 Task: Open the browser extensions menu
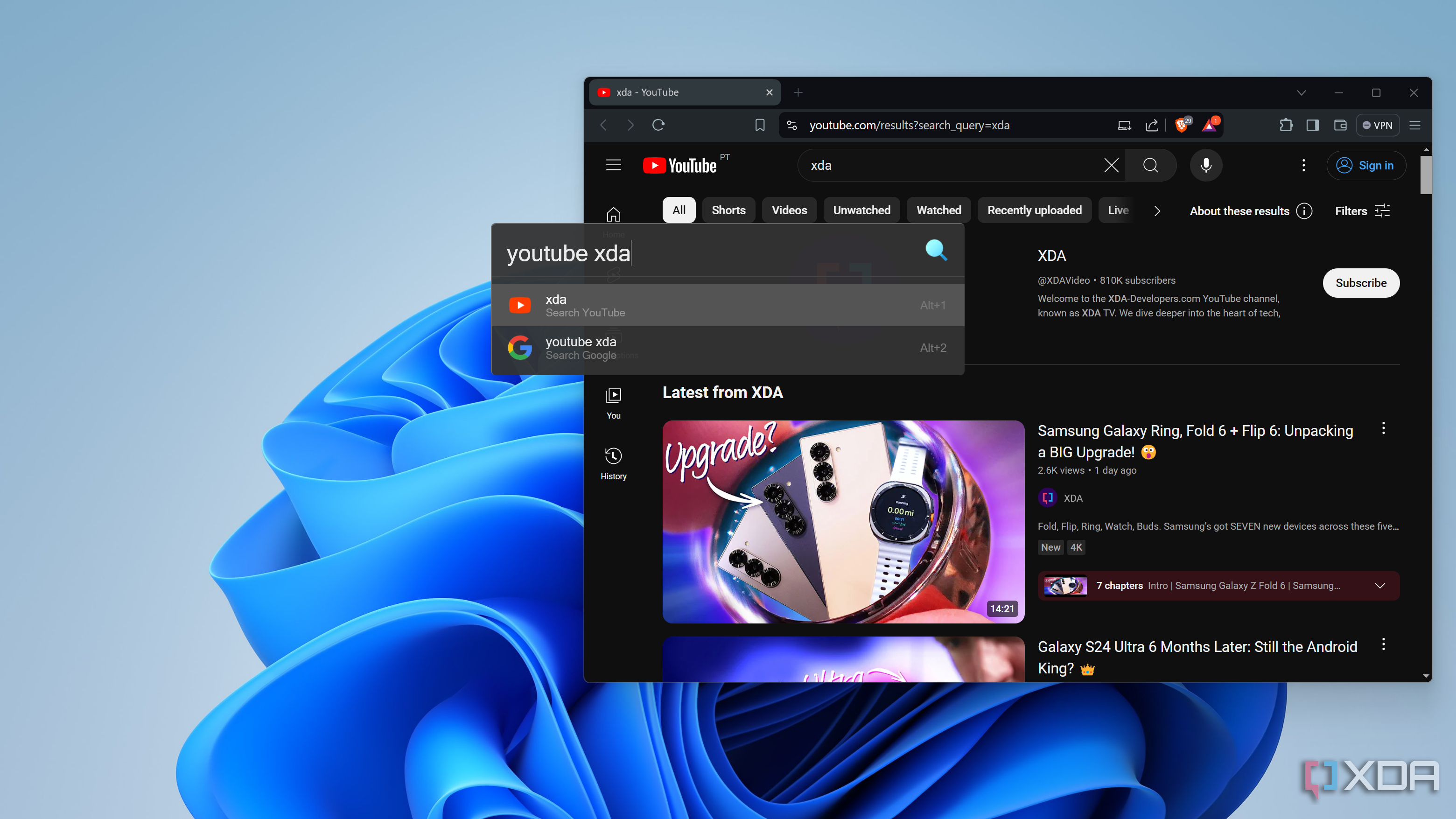click(x=1285, y=125)
